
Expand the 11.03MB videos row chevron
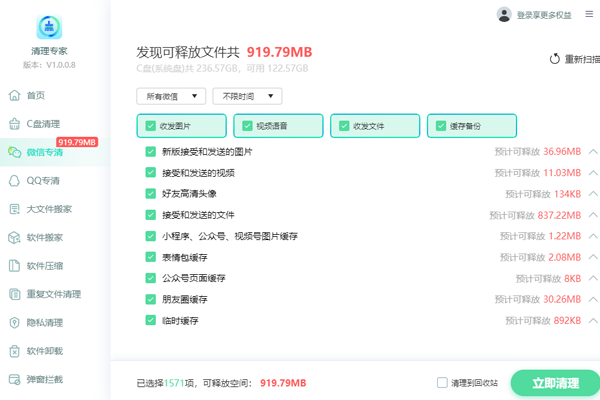[x=593, y=173]
